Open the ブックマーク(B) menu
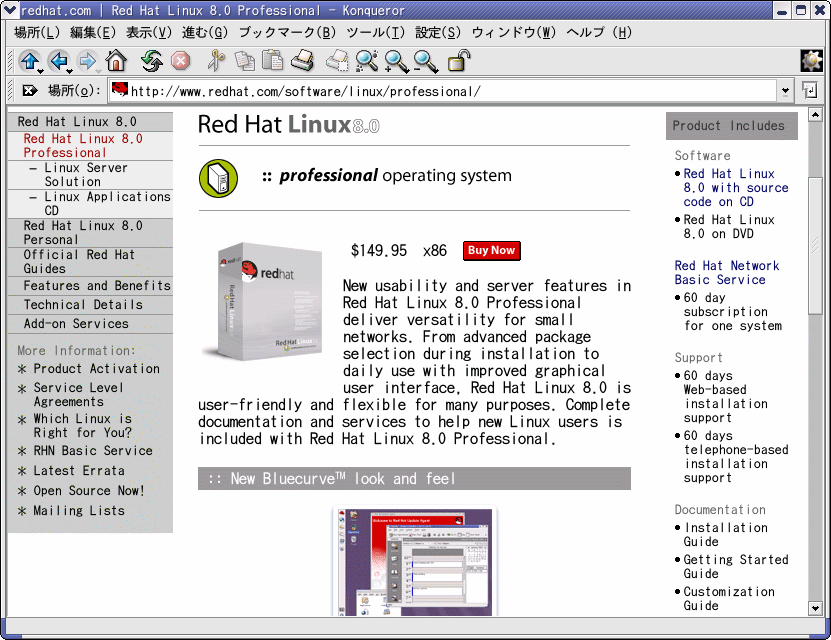Image resolution: width=831 pixels, height=640 pixels. click(x=287, y=33)
